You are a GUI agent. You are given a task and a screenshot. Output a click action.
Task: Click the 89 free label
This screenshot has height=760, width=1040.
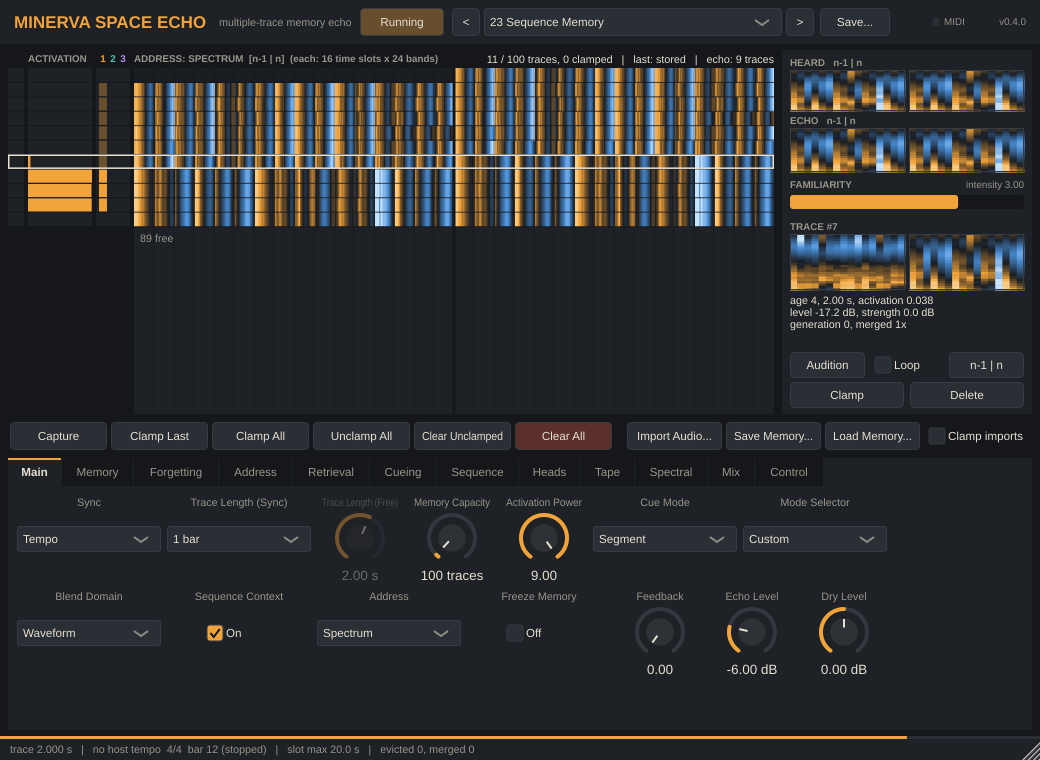pos(157,238)
